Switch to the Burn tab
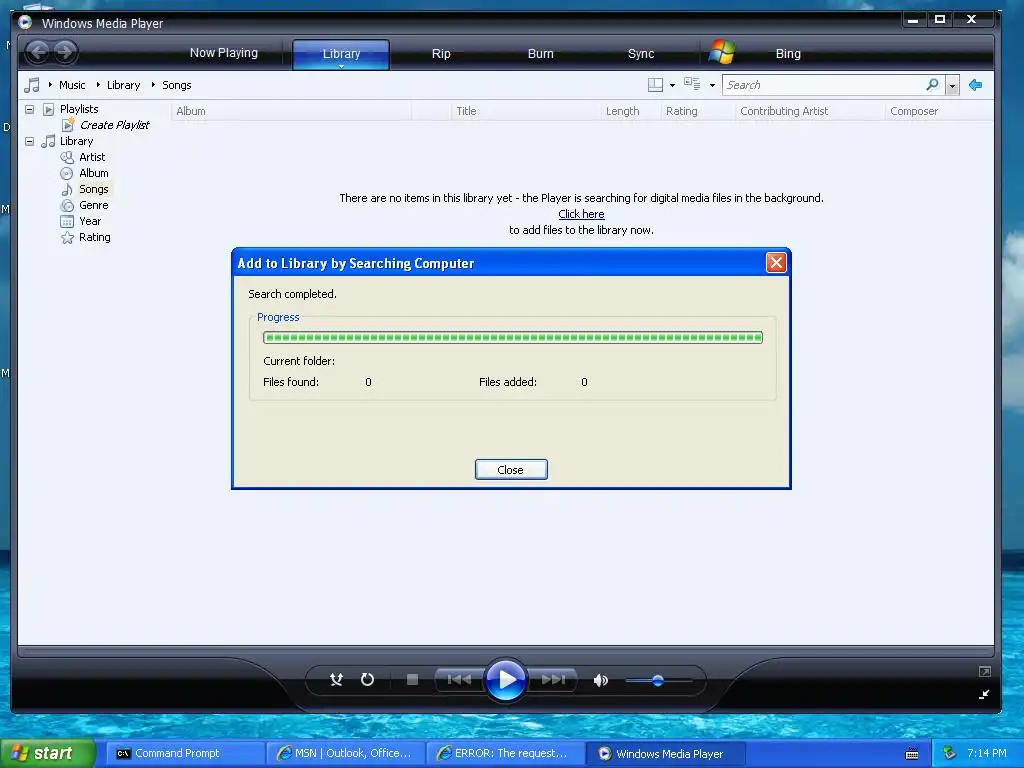The image size is (1024, 768). point(540,54)
